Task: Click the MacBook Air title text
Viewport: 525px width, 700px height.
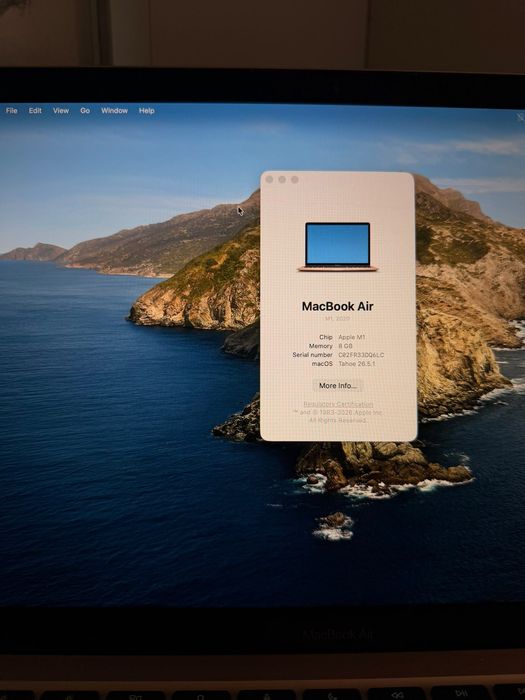Action: coord(338,306)
